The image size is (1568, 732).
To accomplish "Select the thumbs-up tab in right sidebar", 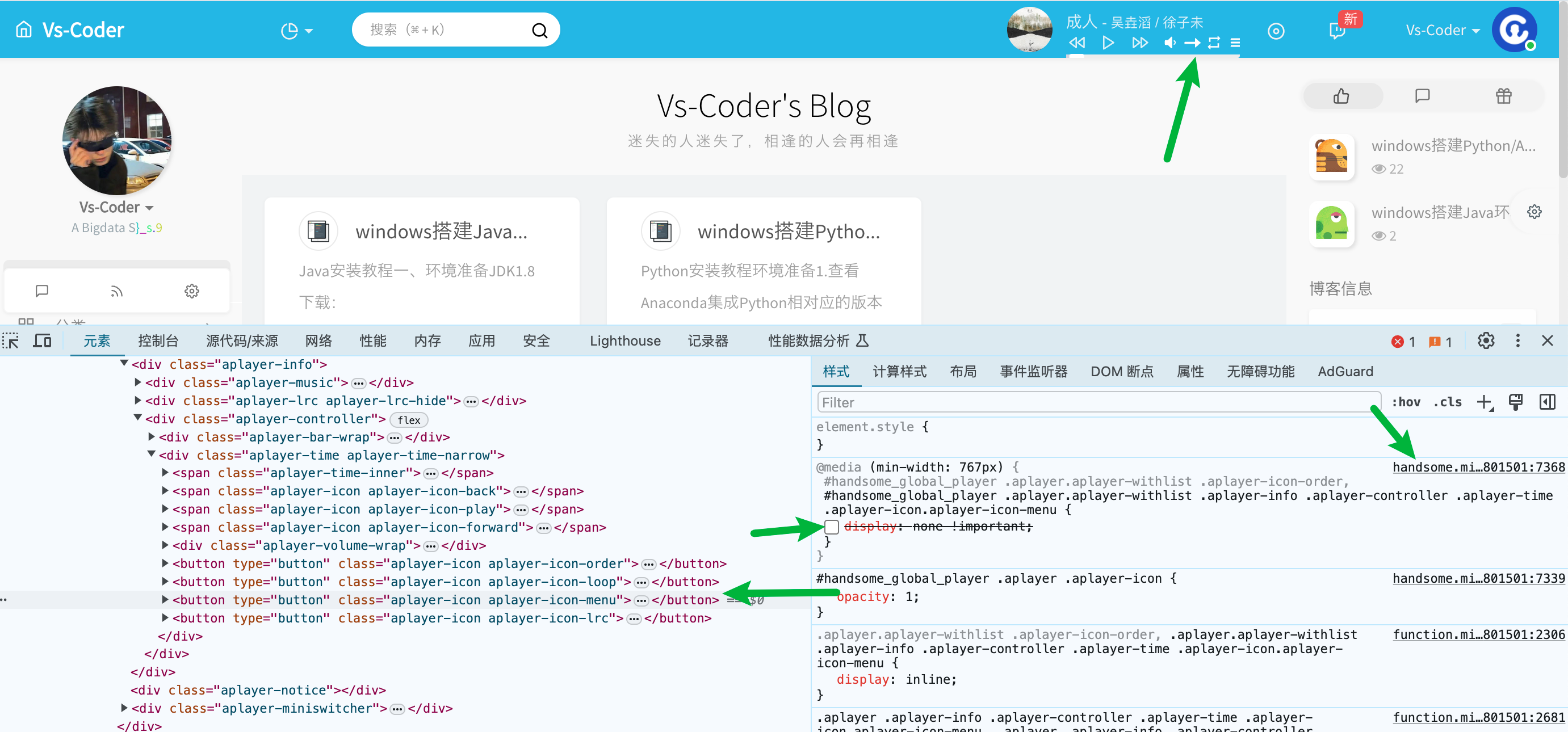I will pyautogui.click(x=1341, y=96).
